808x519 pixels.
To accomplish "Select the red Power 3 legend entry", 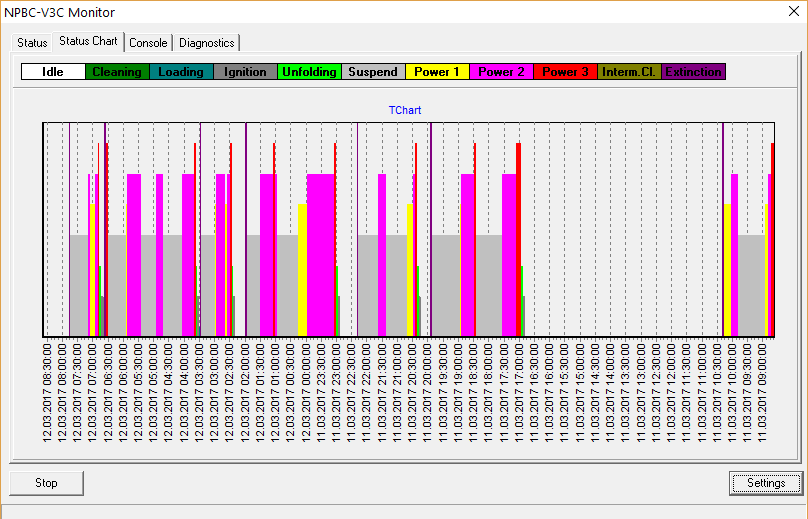I will [565, 72].
